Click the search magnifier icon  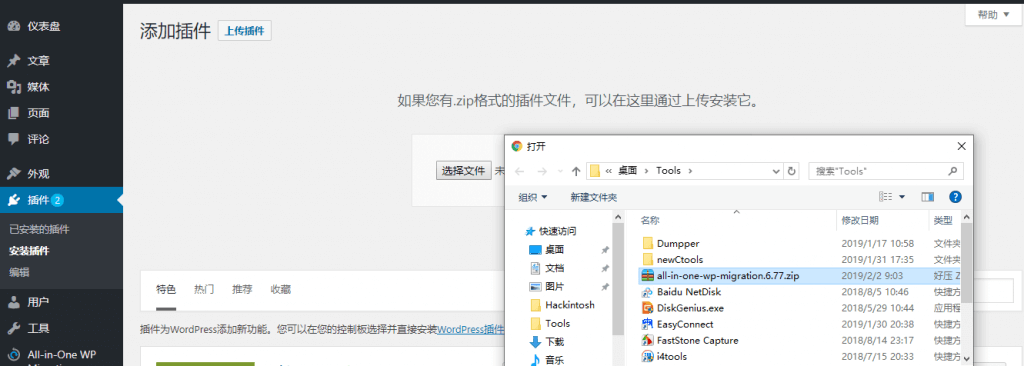point(953,171)
